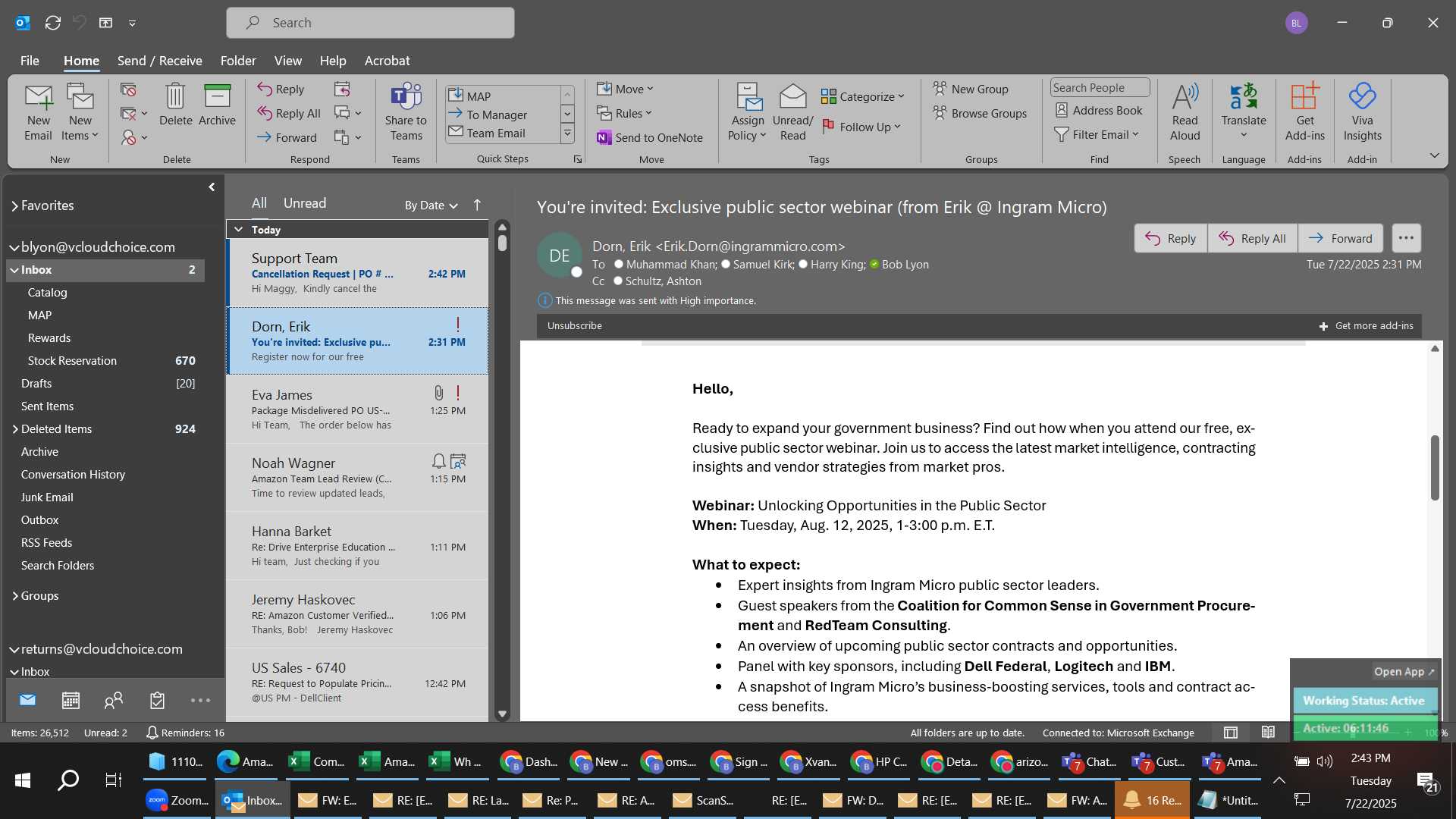This screenshot has width=1456, height=819.
Task: Reverse the message sort order arrow
Action: coord(477,205)
